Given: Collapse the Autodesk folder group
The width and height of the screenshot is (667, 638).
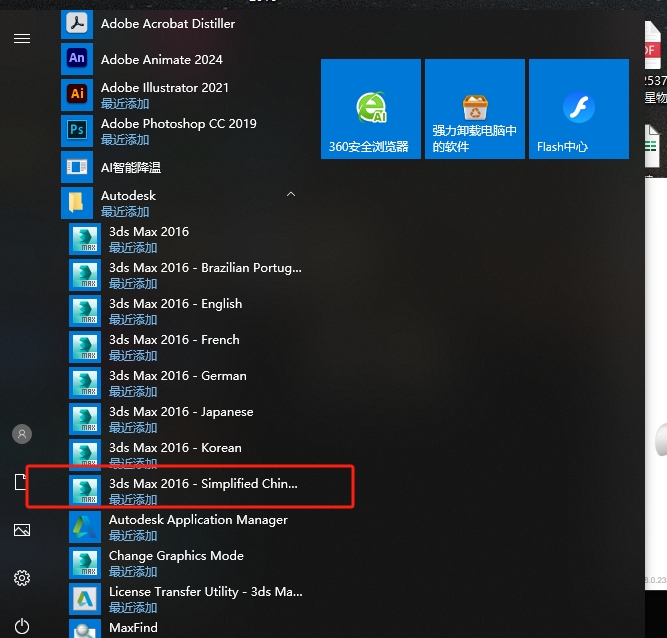Looking at the screenshot, I should tap(128, 202).
